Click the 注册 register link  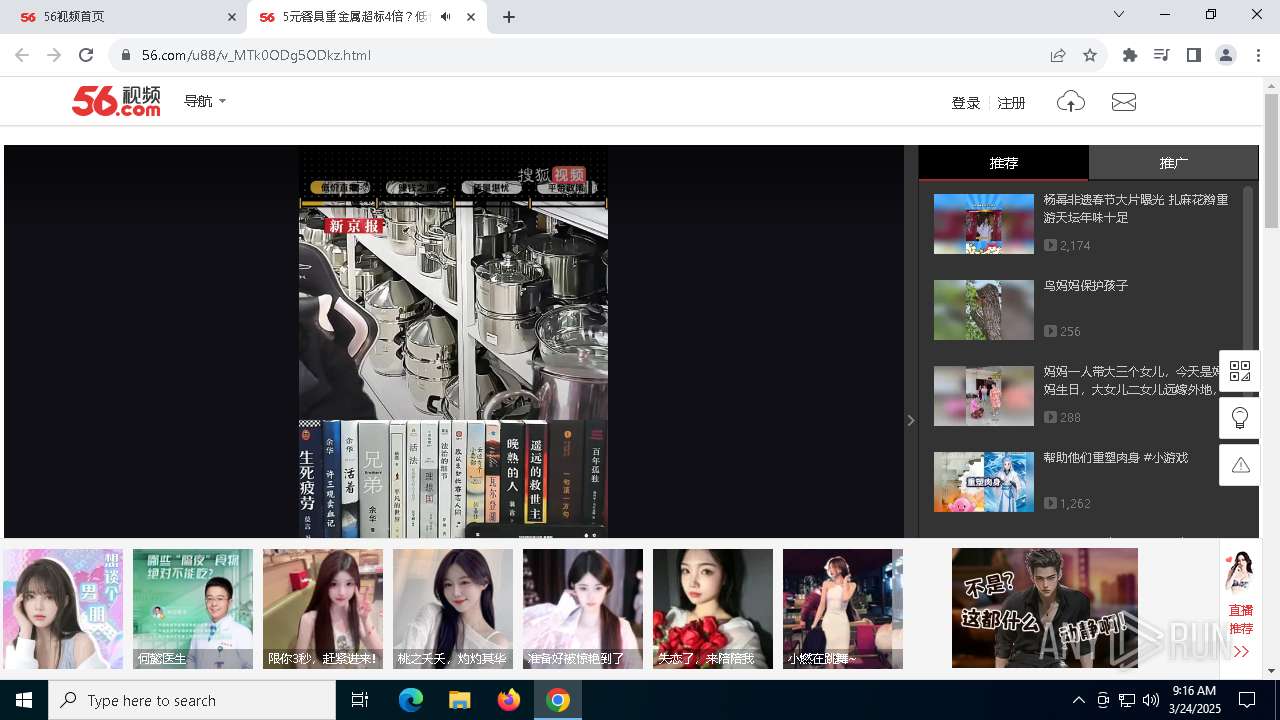(1011, 102)
